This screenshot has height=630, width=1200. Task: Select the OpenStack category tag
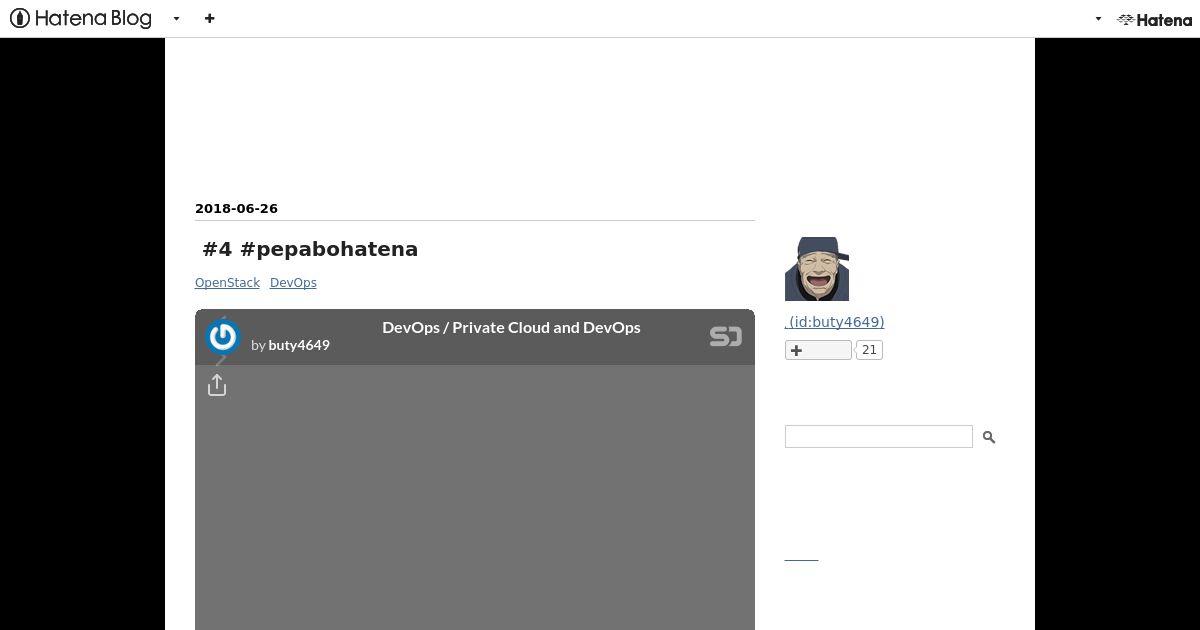[227, 283]
